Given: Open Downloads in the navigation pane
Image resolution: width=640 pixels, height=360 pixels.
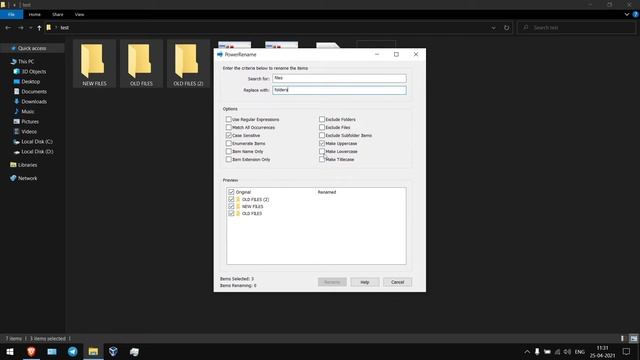Looking at the screenshot, I should (34, 102).
